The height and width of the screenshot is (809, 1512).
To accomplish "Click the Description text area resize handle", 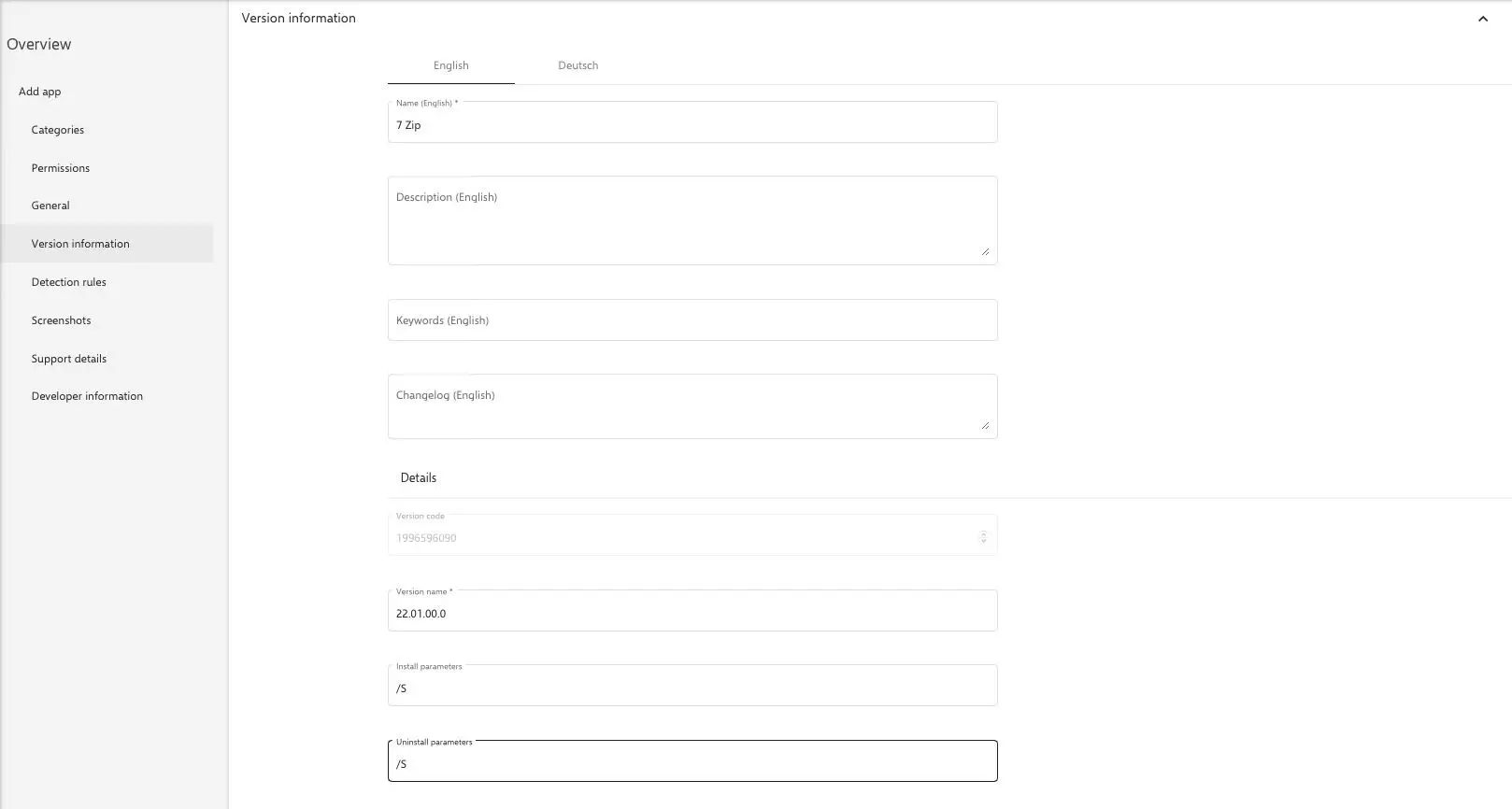I will point(985,251).
